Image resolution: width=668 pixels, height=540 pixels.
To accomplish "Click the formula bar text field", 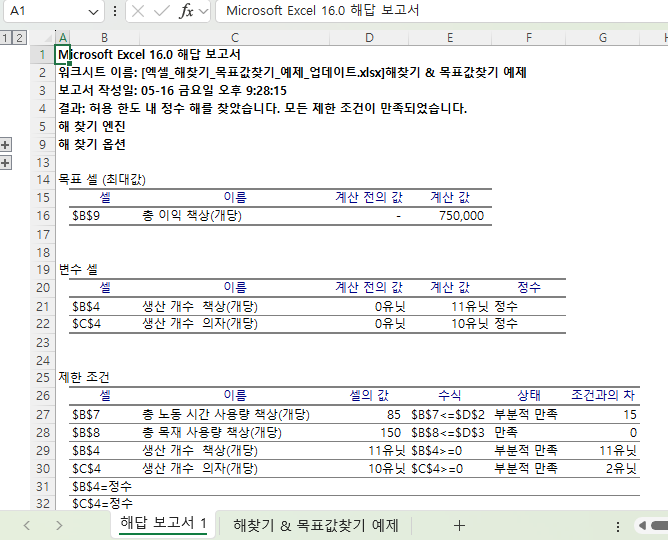I will tap(441, 11).
